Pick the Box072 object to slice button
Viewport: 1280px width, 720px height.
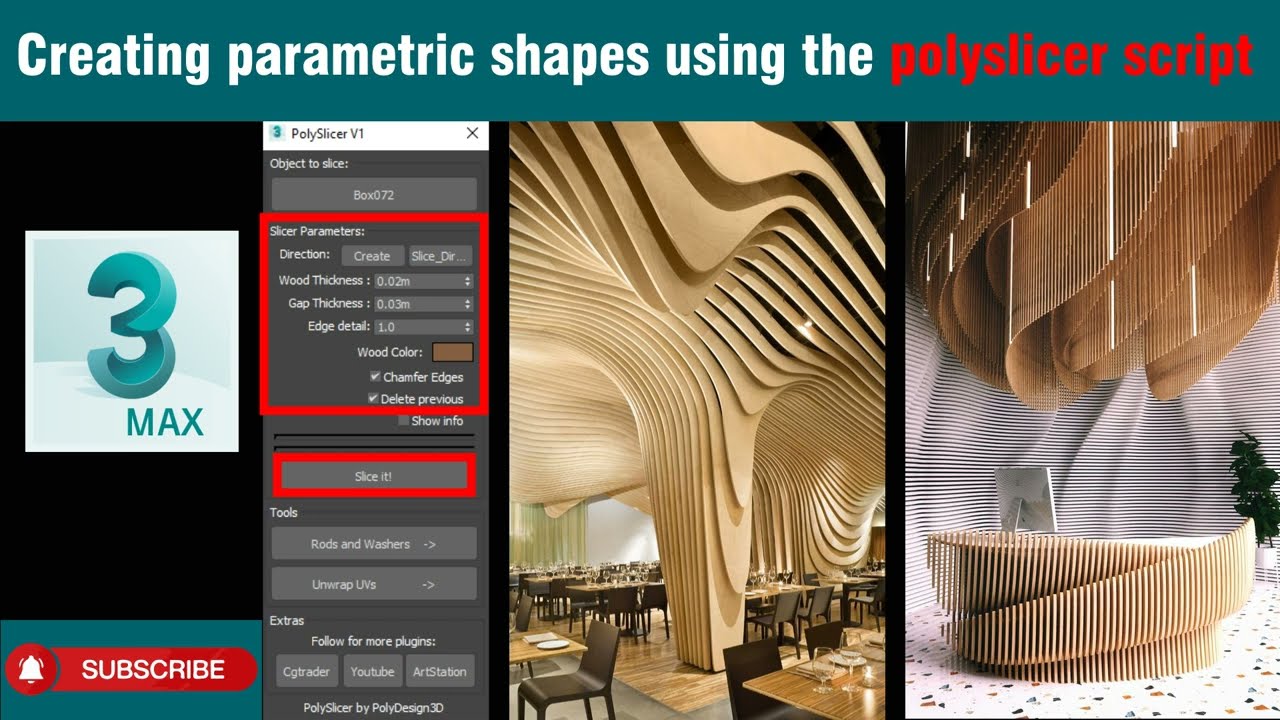tap(374, 195)
